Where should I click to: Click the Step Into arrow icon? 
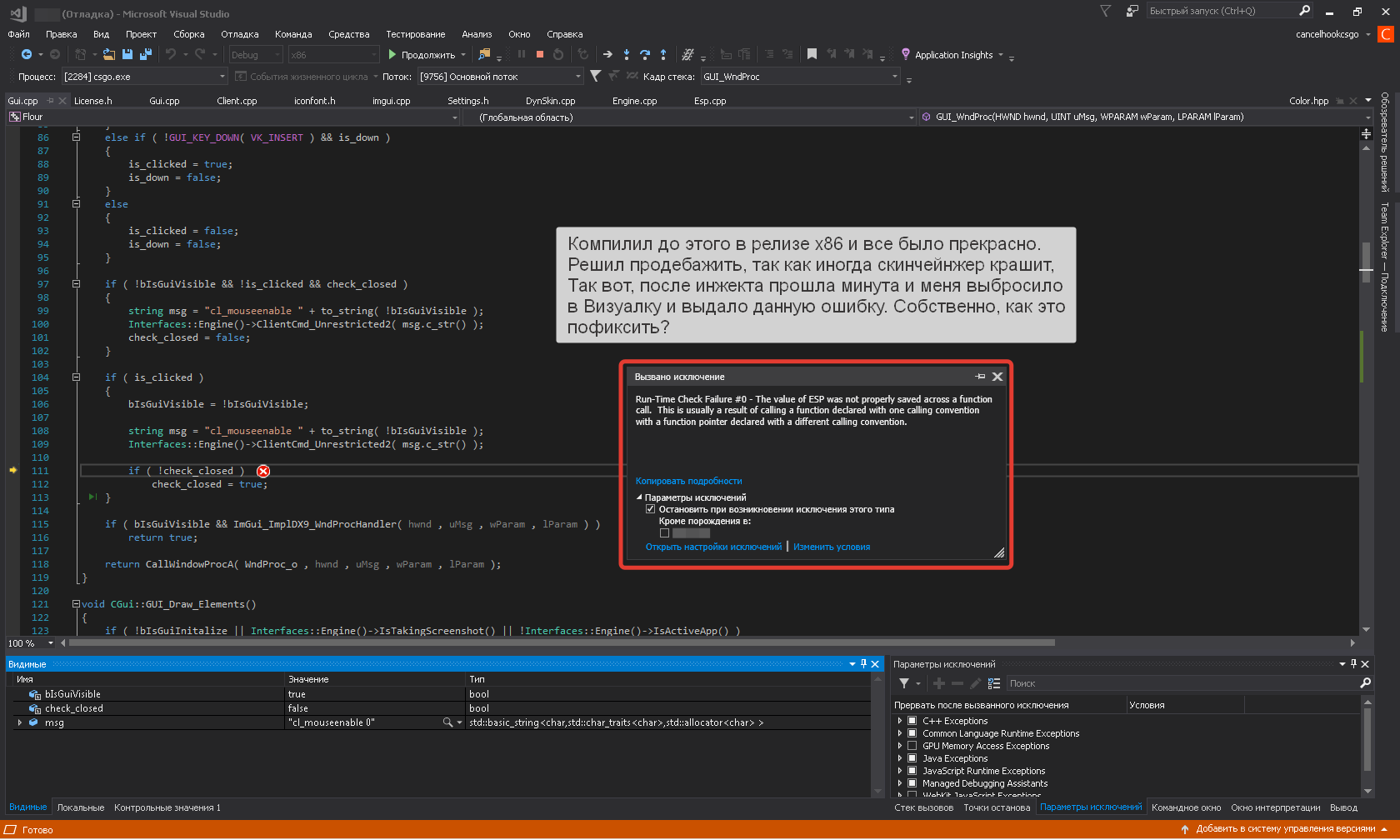tap(627, 55)
